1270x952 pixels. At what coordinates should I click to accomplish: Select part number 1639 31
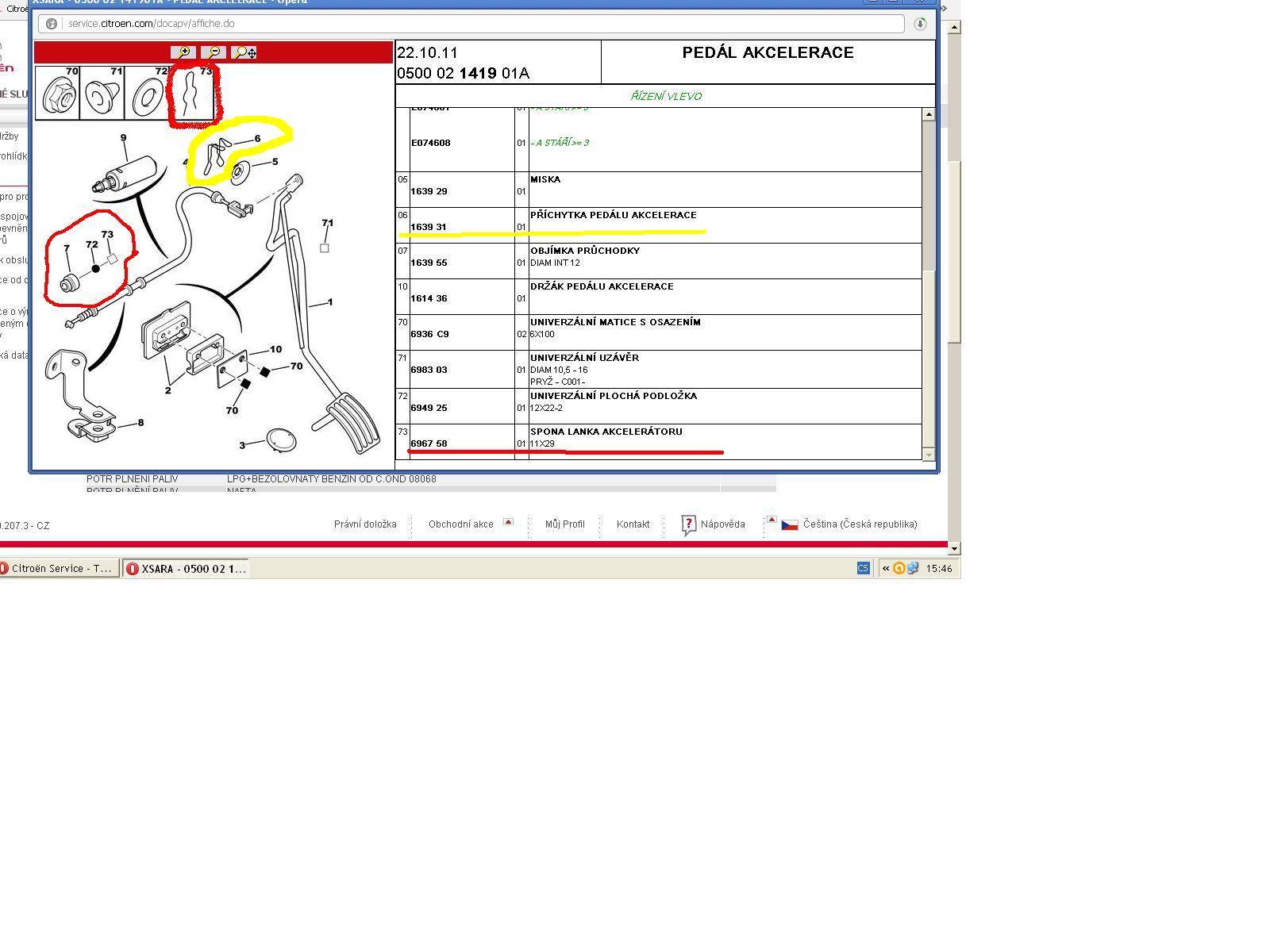click(429, 227)
